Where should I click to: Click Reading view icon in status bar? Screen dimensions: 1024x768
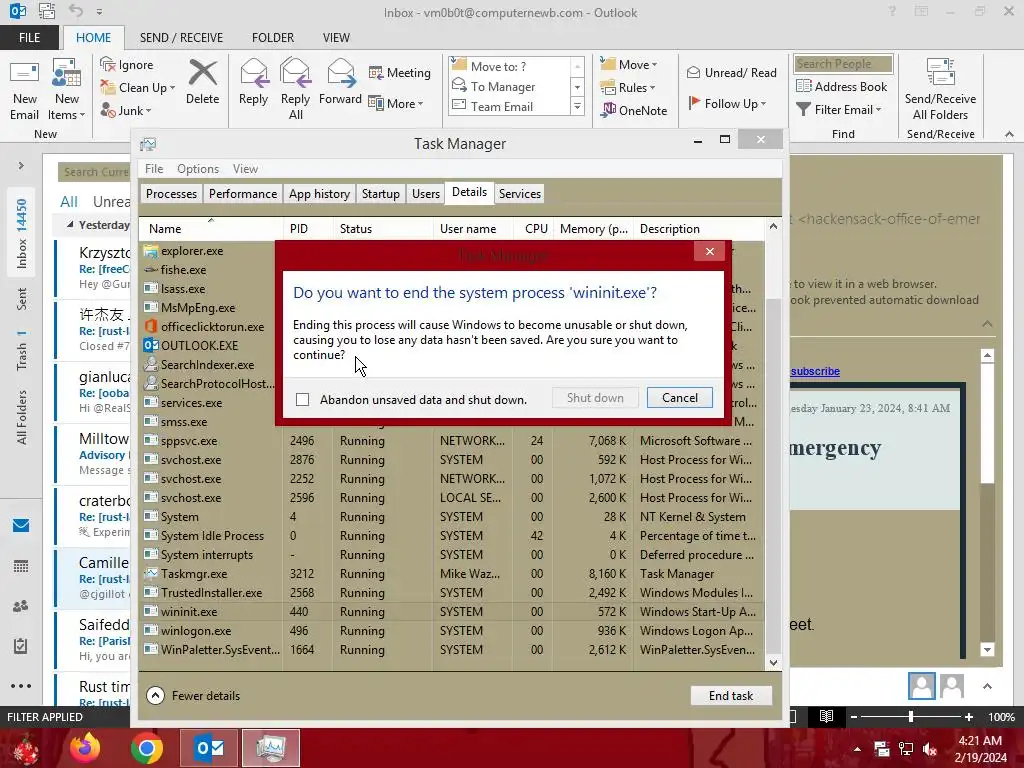click(826, 716)
